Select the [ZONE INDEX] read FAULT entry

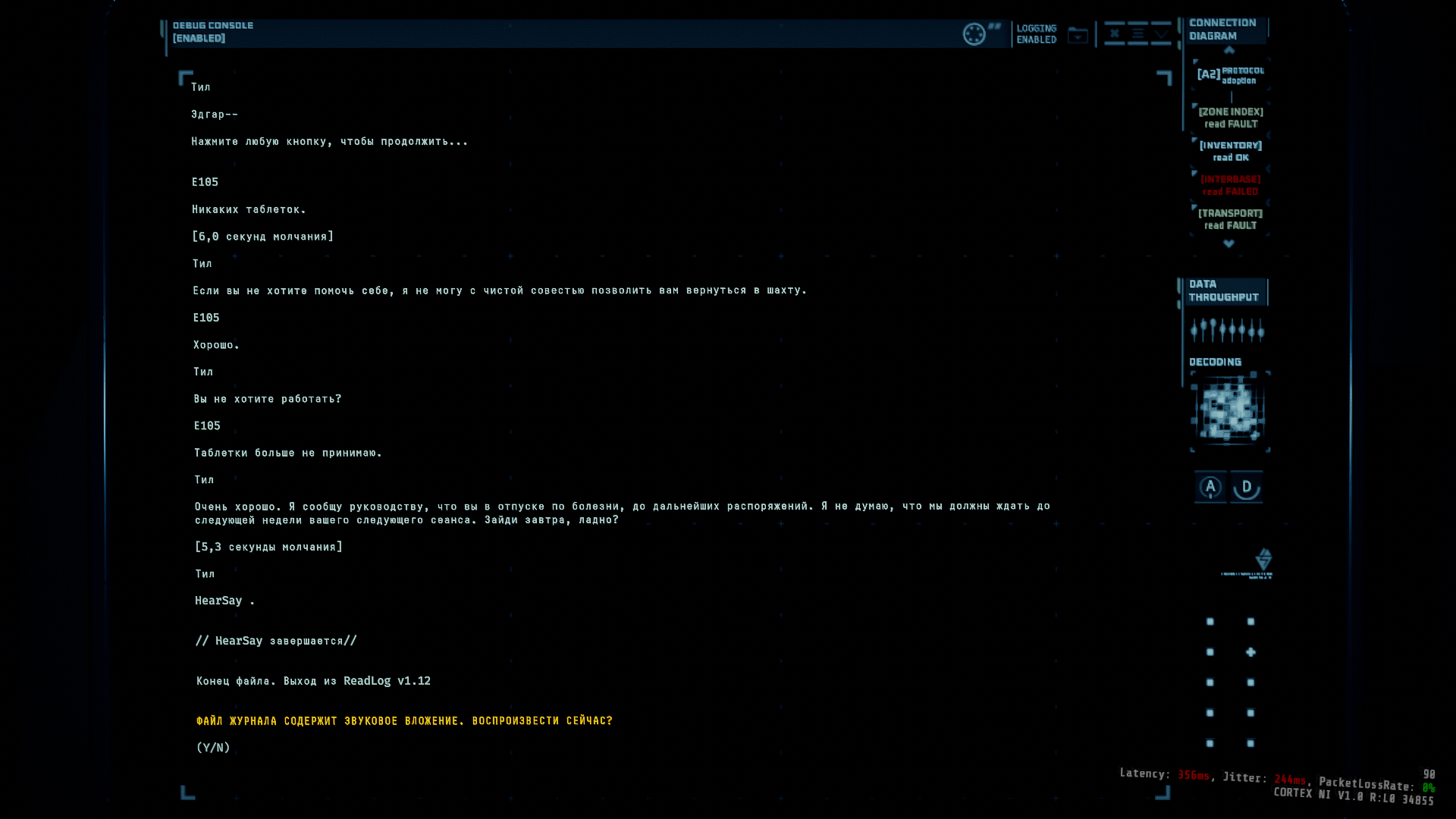1231,118
